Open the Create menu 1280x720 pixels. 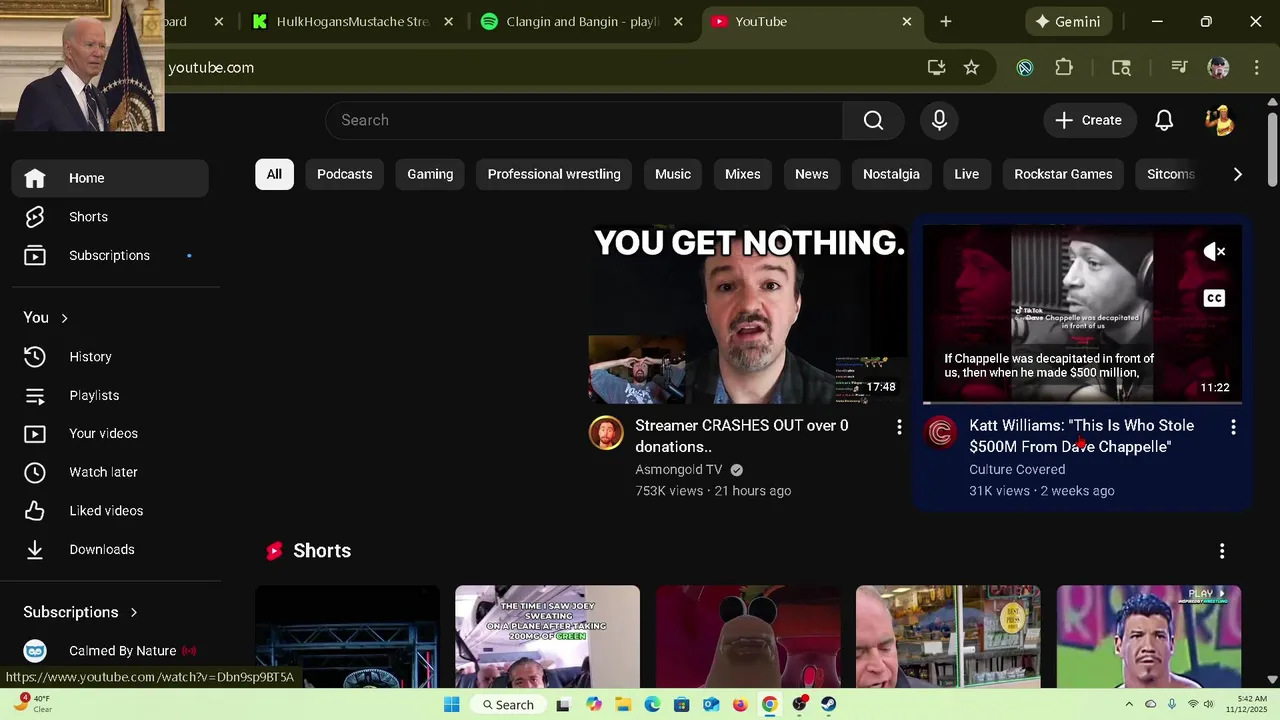[1089, 120]
